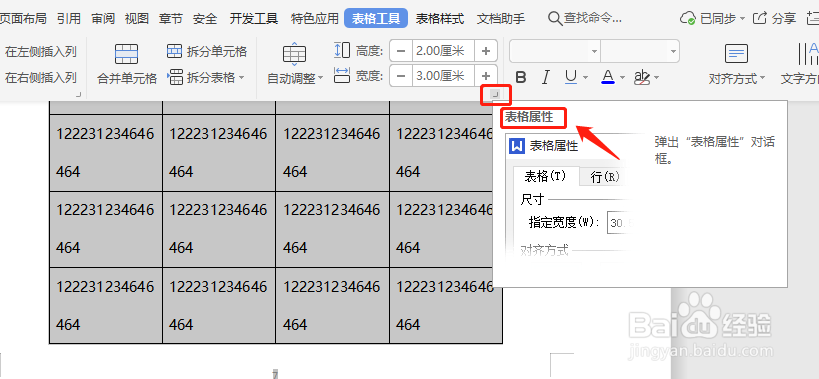Click the column width (宽度) icon
Screen dimensions: 819x379
[342, 76]
